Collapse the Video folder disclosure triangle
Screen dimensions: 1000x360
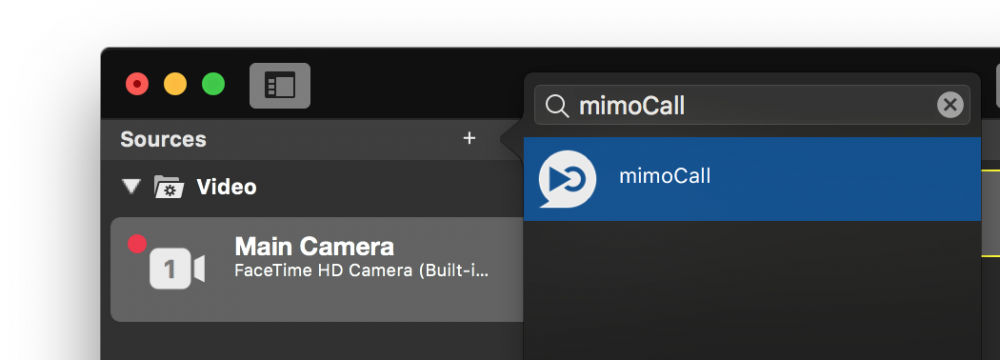(x=131, y=186)
